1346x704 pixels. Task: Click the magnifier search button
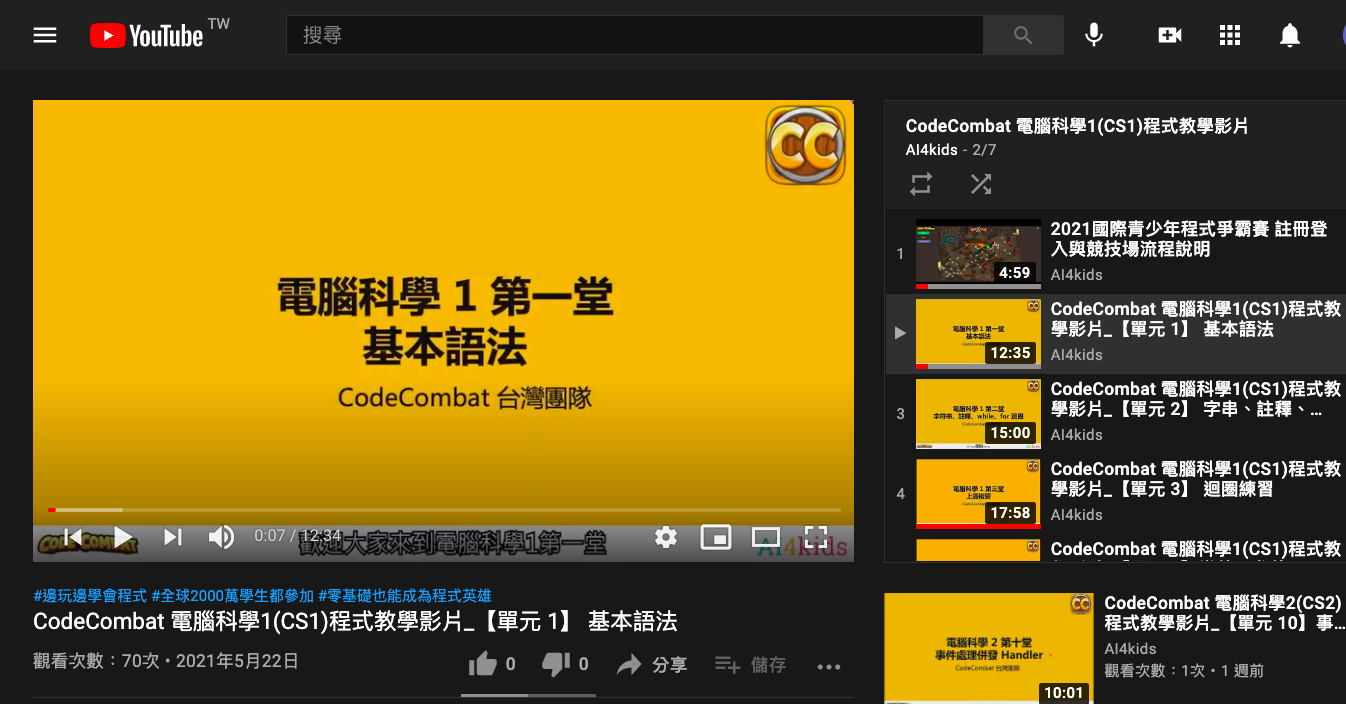coord(1023,35)
